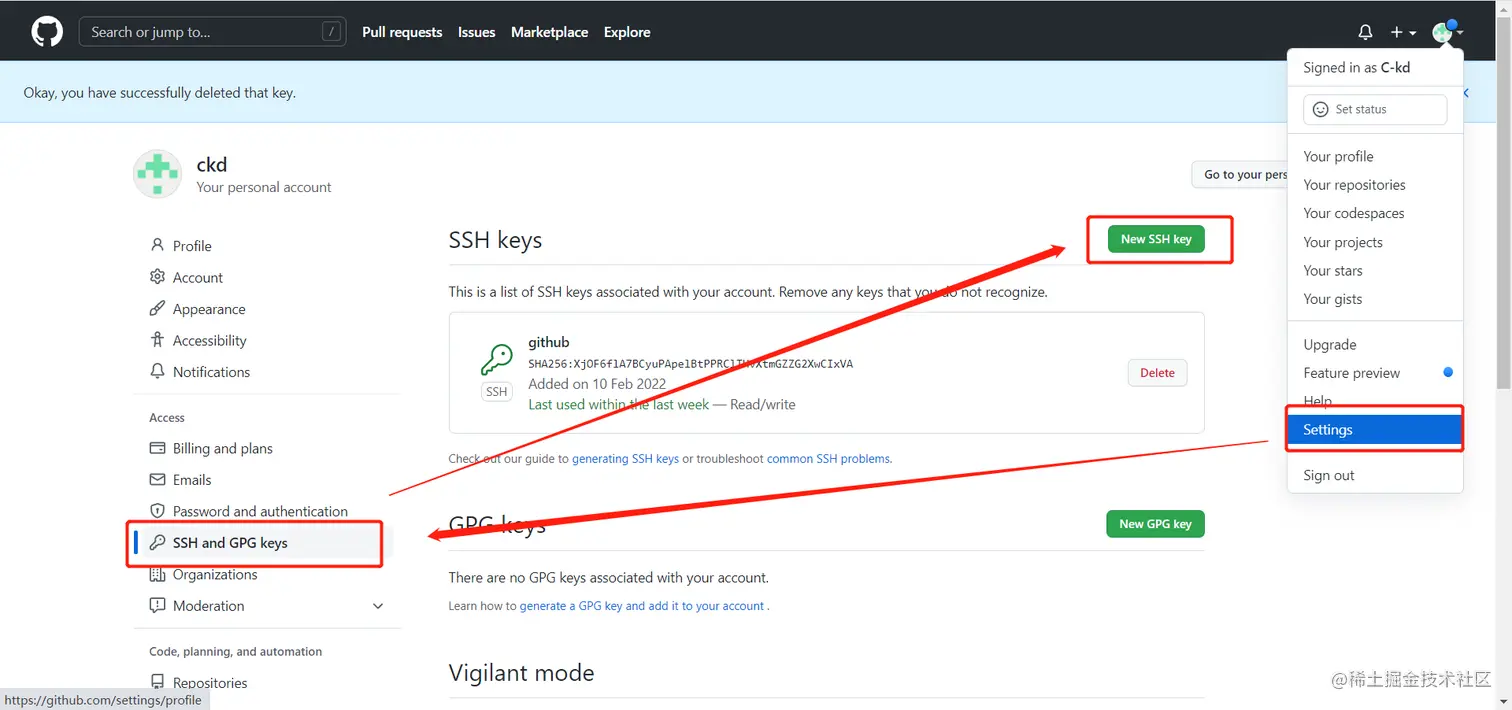
Task: Click the 'Added on 10 Feb 2022' text
Action: coord(597,384)
